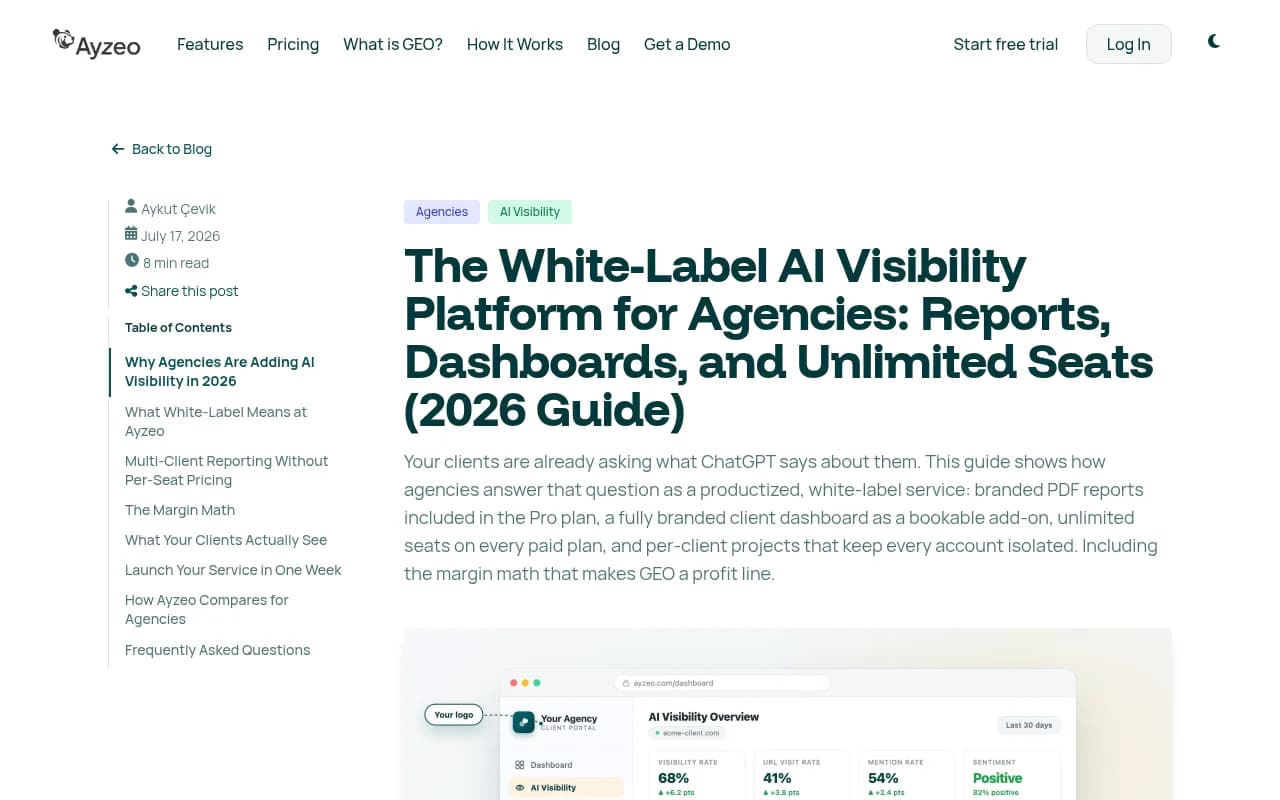Screen dimensions: 1280x800
Task: Open What Your Clients Actually See section
Action: (226, 540)
